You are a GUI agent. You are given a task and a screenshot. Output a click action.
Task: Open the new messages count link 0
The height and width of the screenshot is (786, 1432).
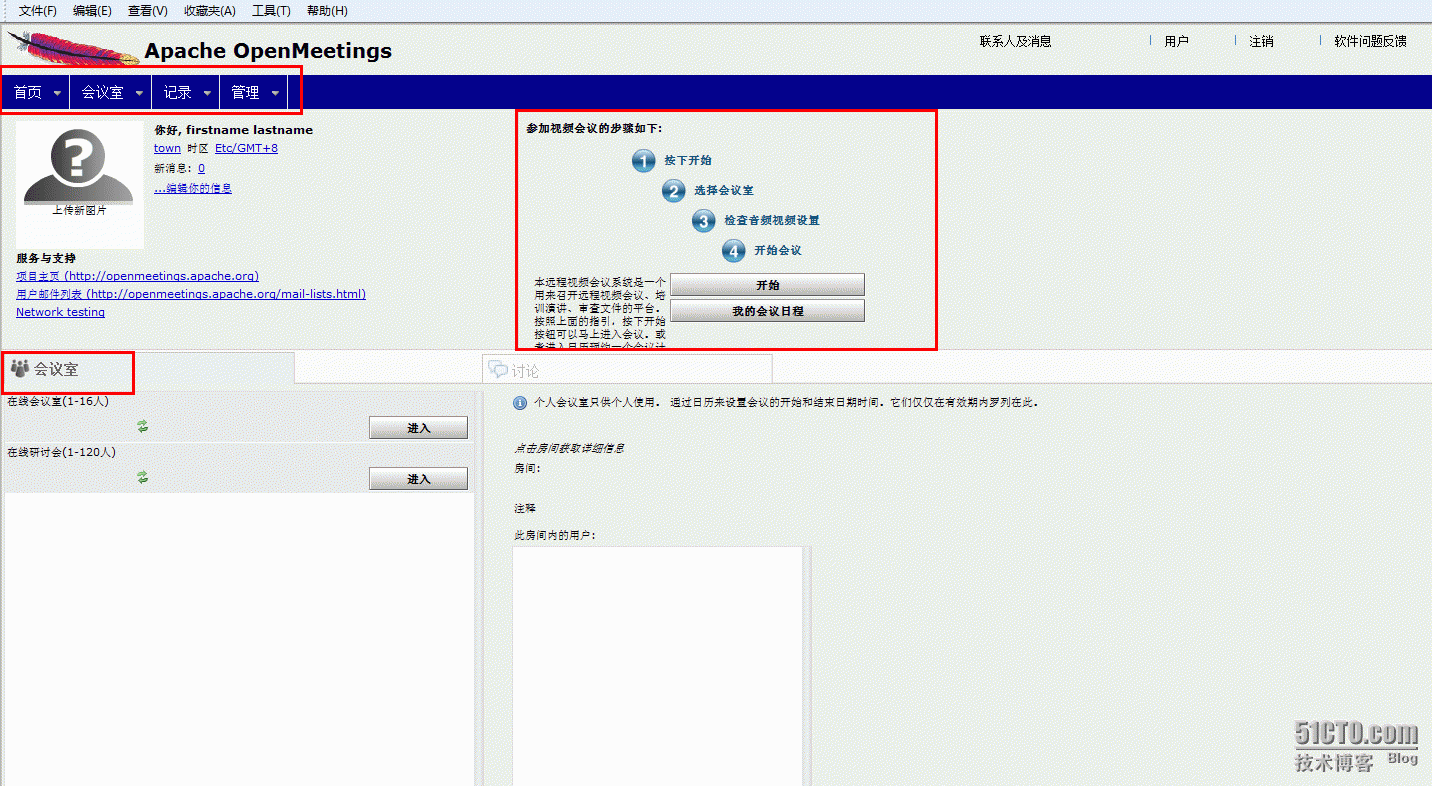[201, 168]
